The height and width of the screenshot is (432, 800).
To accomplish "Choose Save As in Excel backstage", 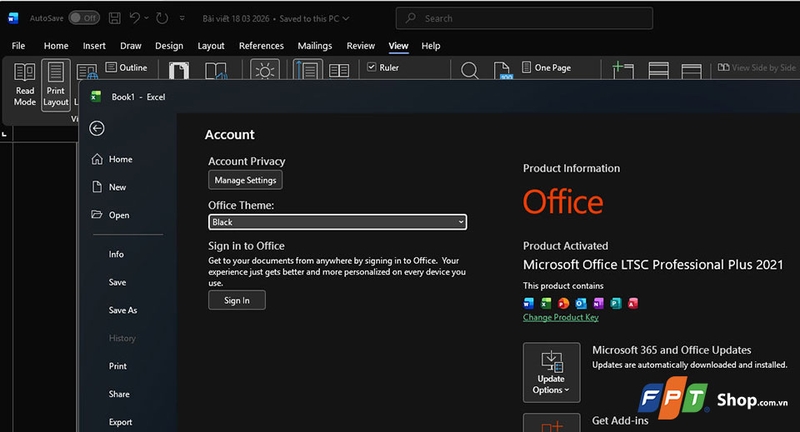I will pyautogui.click(x=122, y=310).
